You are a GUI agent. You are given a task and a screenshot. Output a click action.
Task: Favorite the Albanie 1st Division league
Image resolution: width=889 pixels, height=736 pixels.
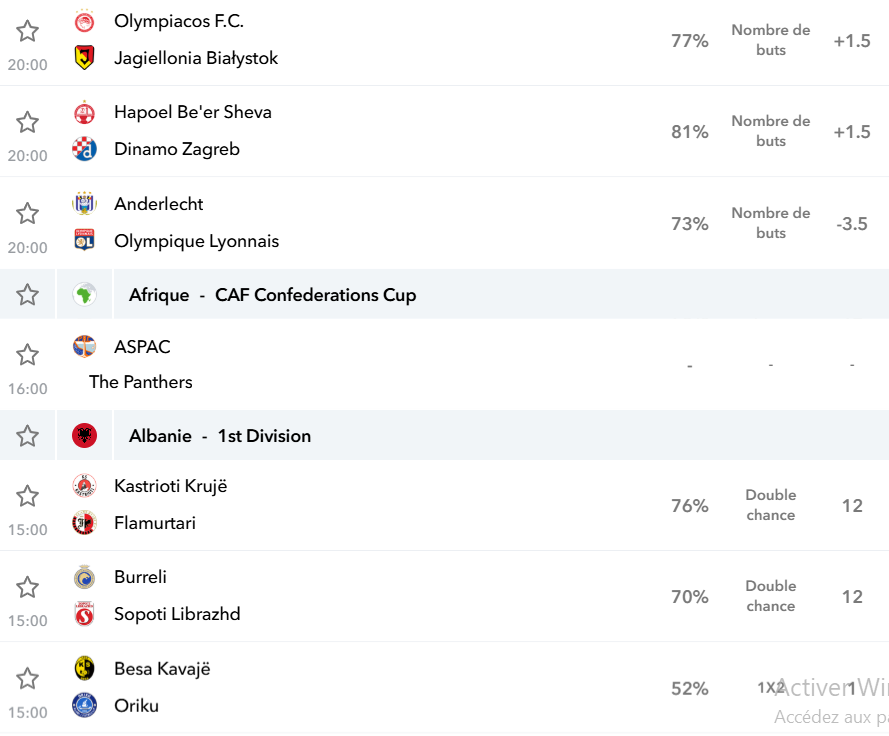coord(27,436)
